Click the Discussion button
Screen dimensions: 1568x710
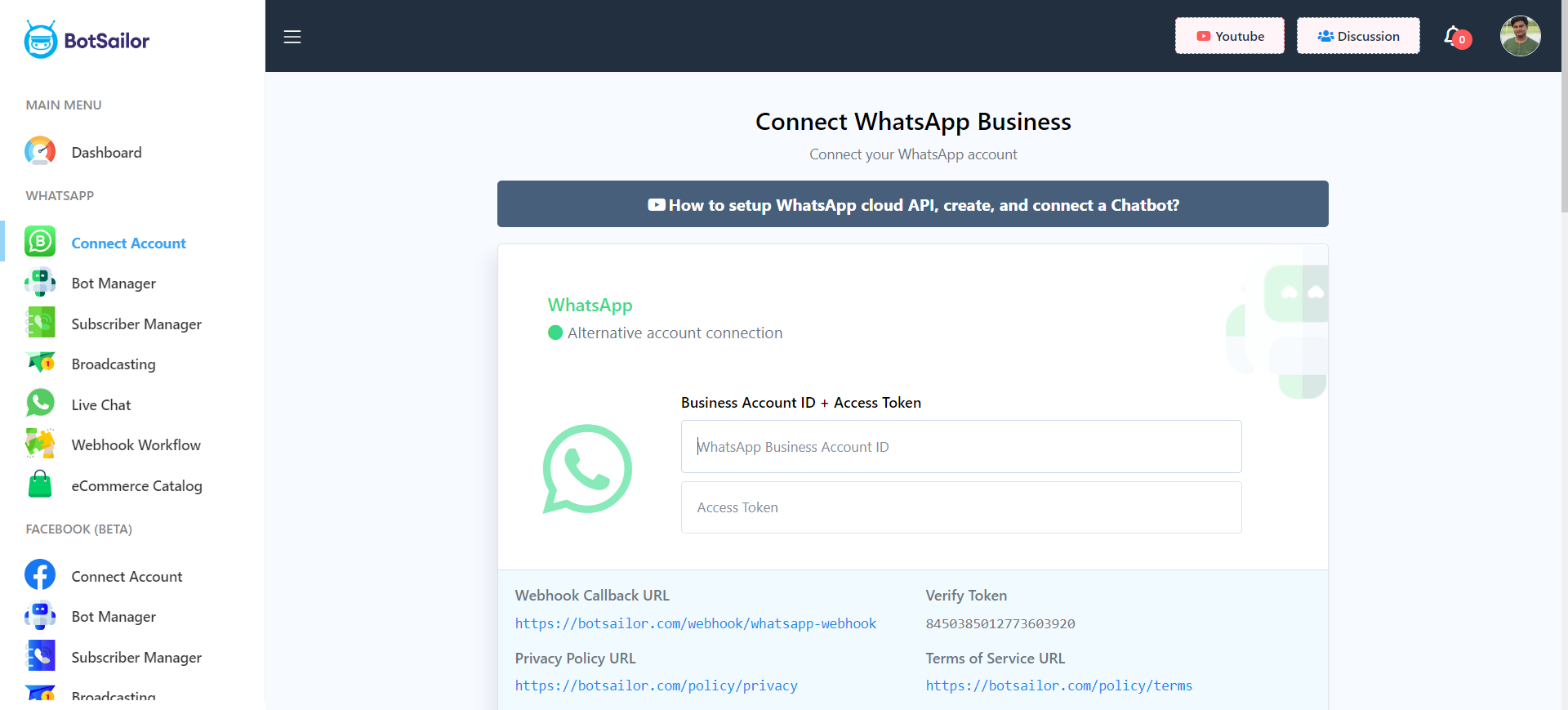[1358, 36]
